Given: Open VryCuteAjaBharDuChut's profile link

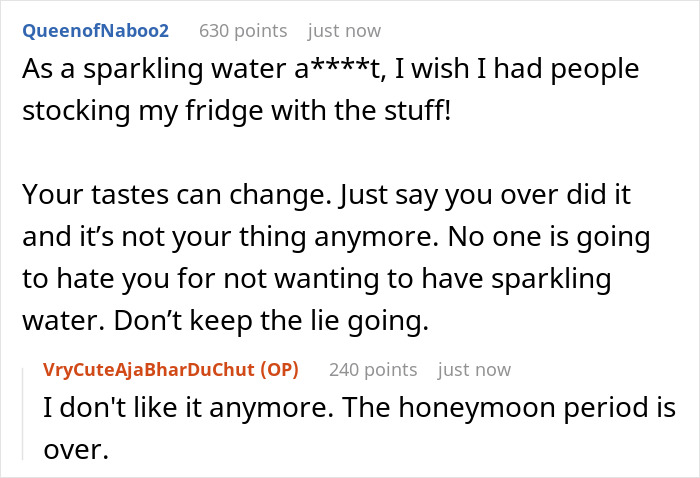Looking at the screenshot, I should (150, 369).
